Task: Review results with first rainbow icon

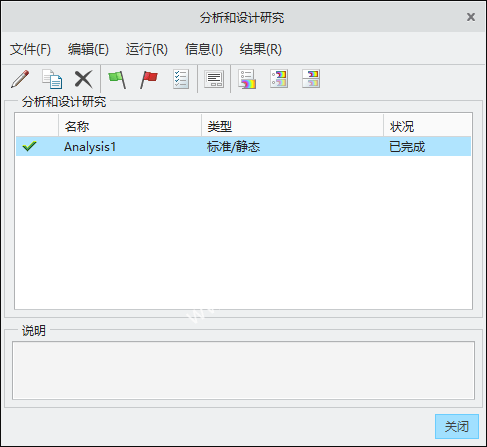Action: tap(247, 79)
